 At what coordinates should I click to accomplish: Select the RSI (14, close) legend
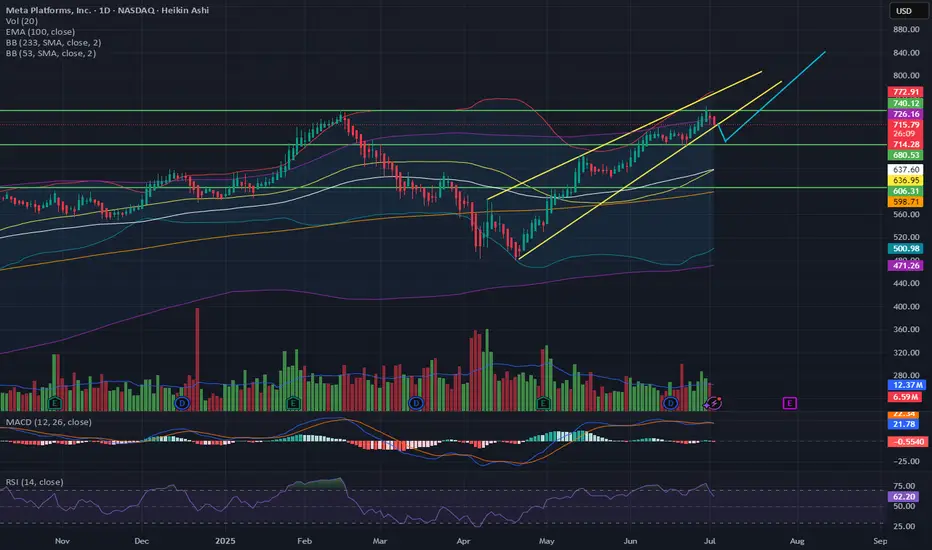click(34, 482)
